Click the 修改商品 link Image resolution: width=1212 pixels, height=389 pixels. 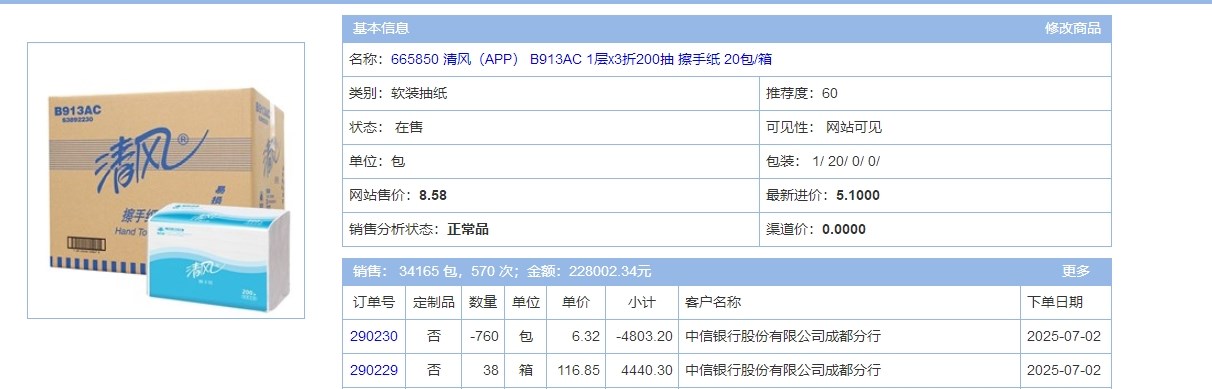click(x=1073, y=28)
